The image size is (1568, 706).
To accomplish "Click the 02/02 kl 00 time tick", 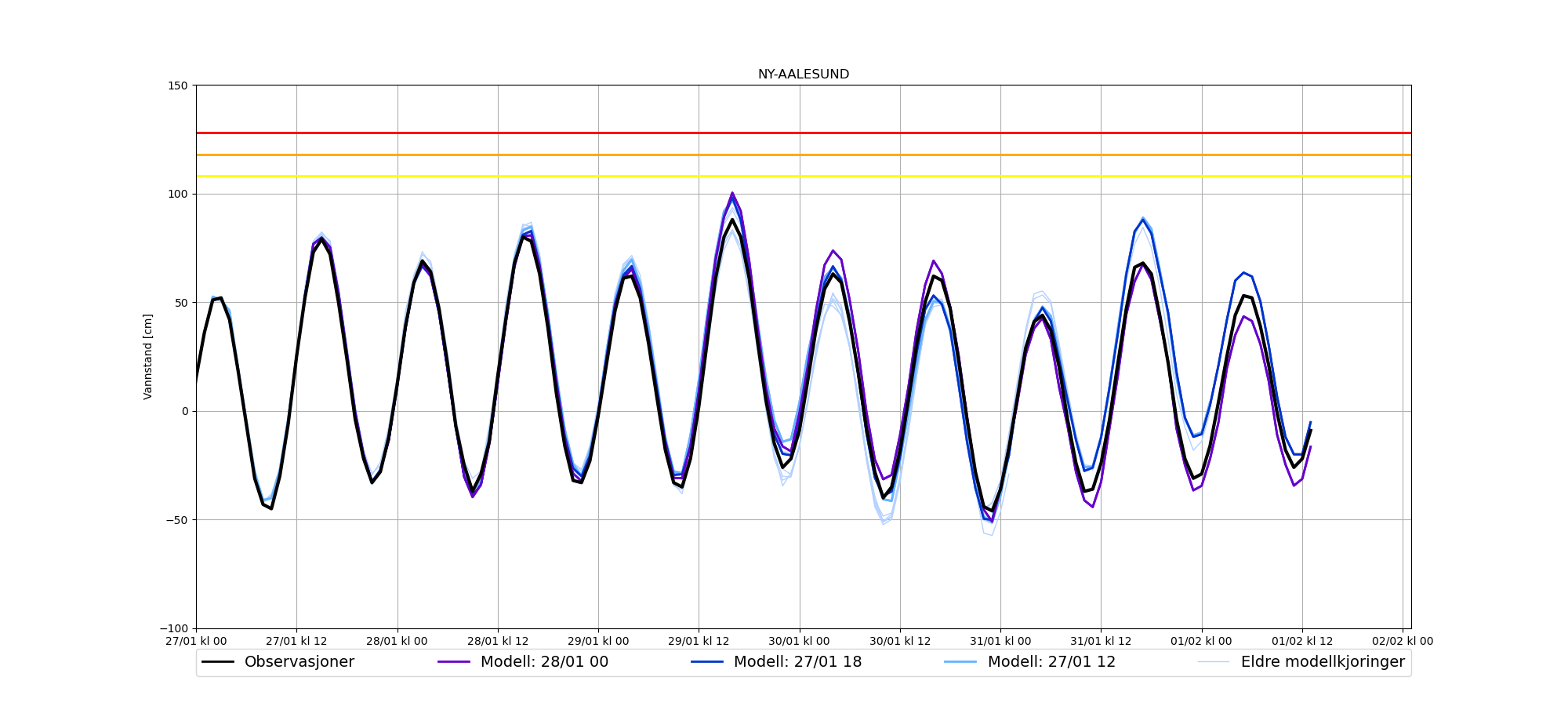I will [1402, 641].
